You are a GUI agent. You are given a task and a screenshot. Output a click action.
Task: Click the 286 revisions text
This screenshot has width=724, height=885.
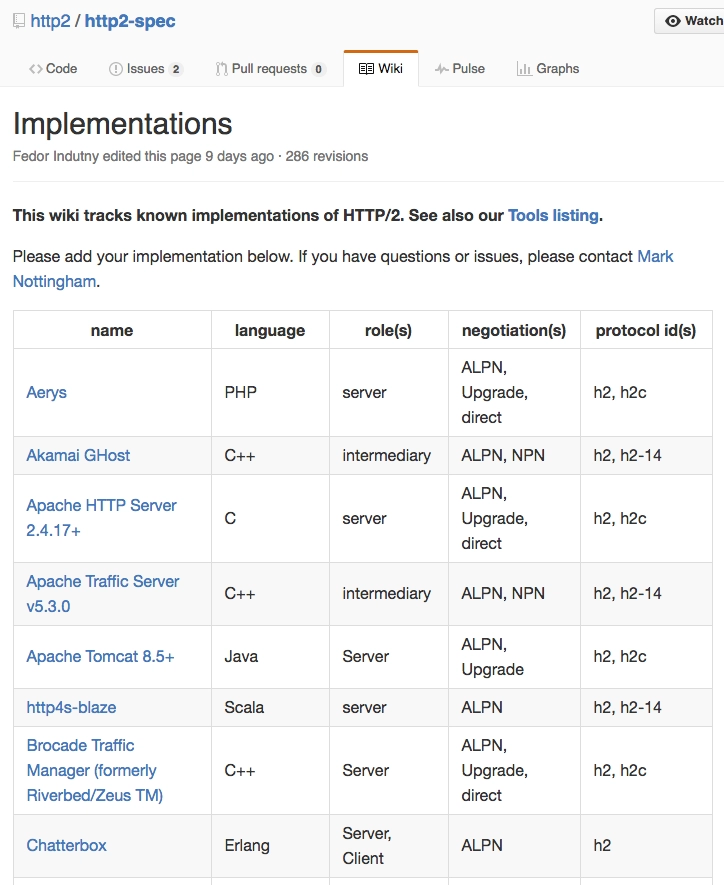[x=327, y=156]
